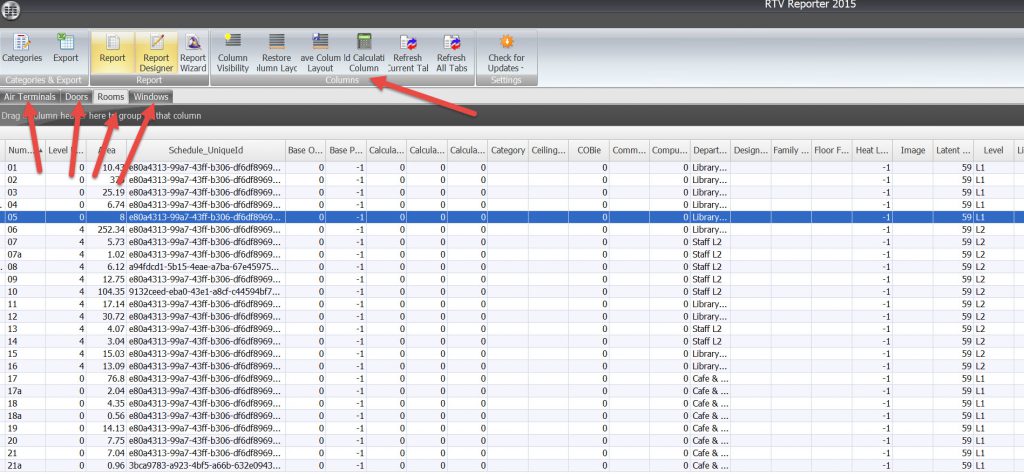
Task: Add Calculation Column
Action: point(363,52)
